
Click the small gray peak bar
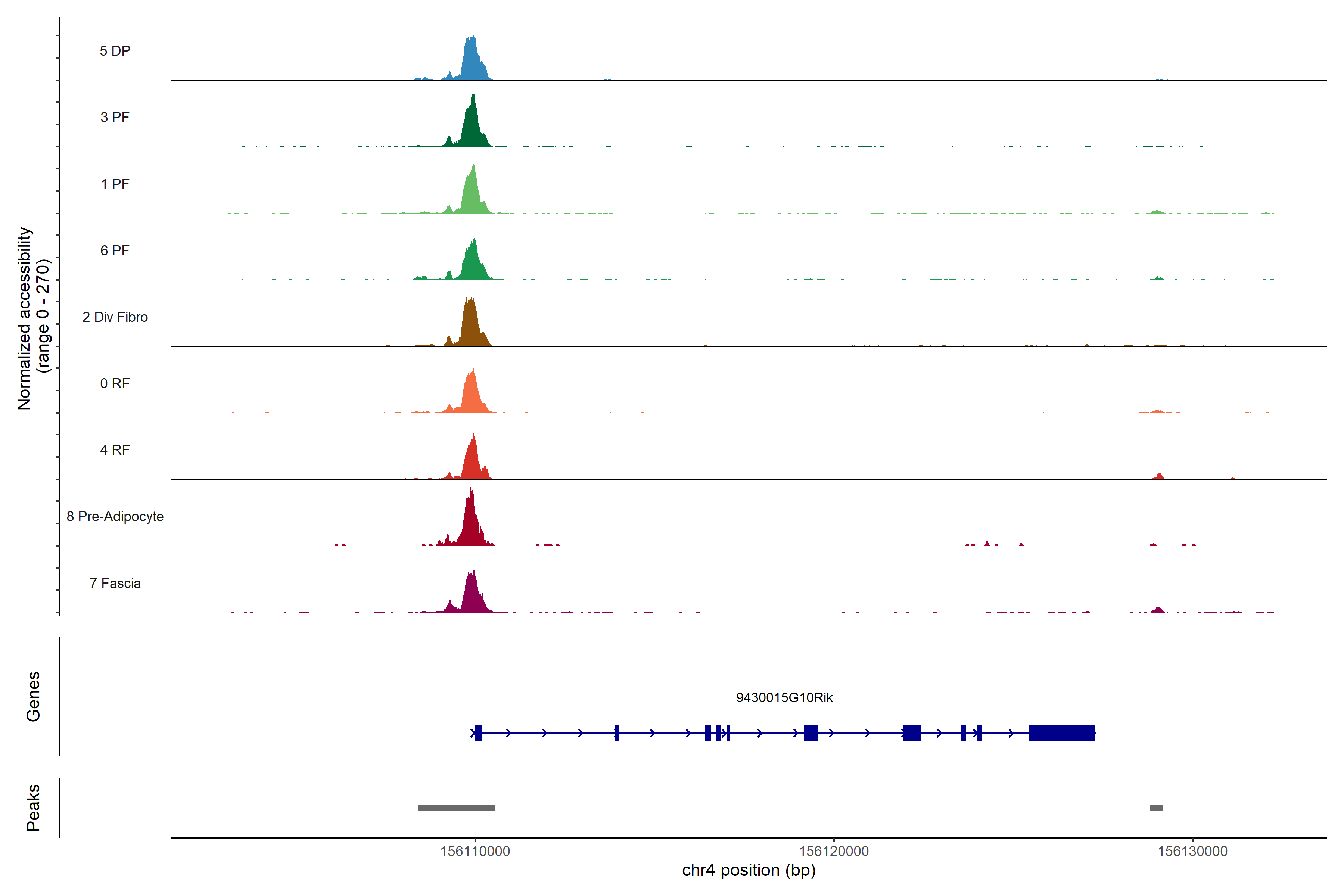(1156, 808)
